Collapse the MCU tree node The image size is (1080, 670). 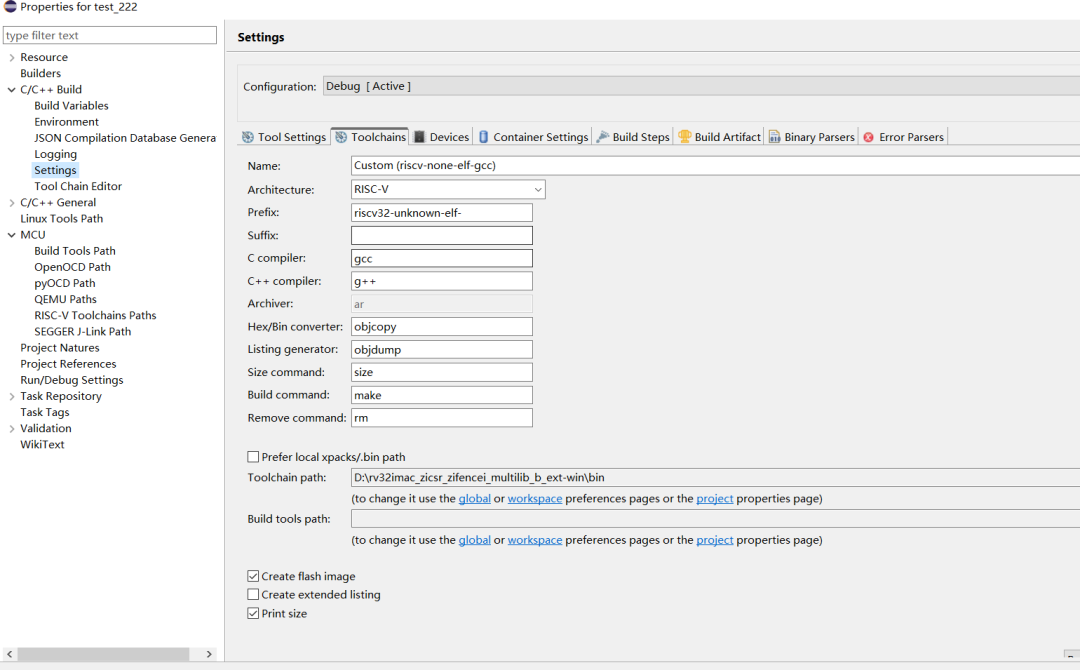click(12, 235)
